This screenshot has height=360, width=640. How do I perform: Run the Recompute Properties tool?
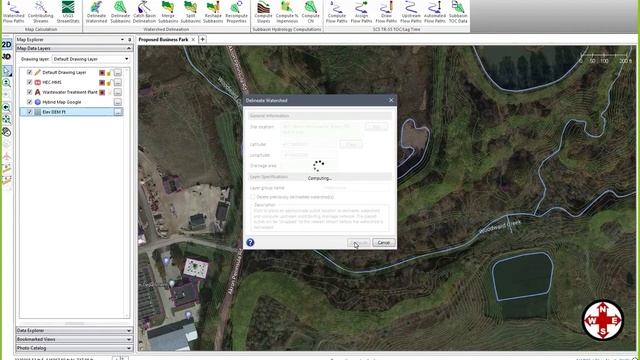(236, 13)
